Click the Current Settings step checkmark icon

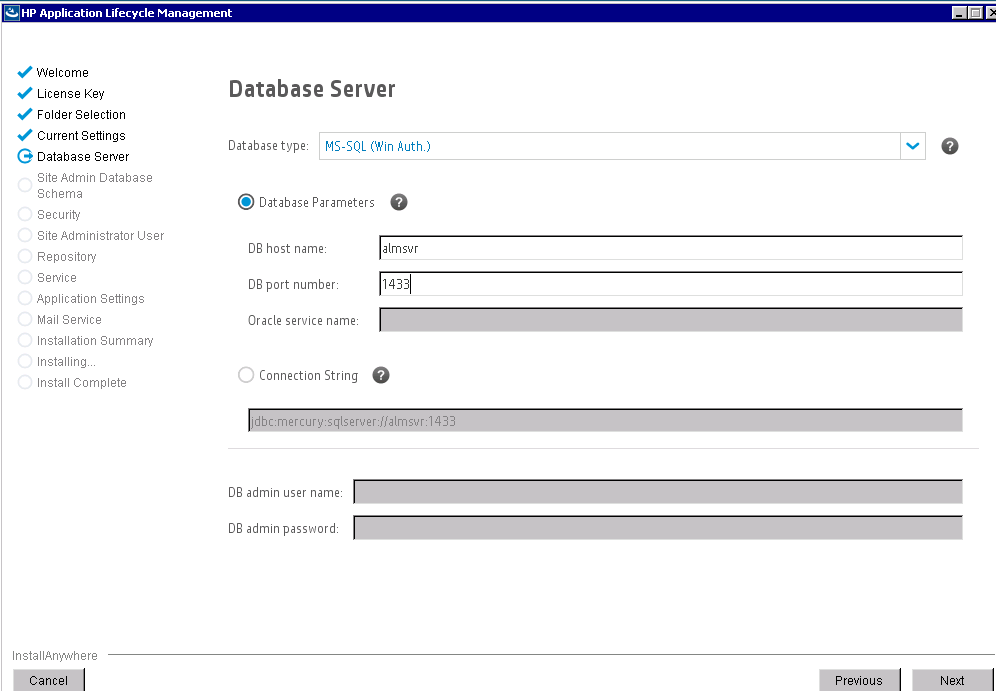tap(25, 135)
